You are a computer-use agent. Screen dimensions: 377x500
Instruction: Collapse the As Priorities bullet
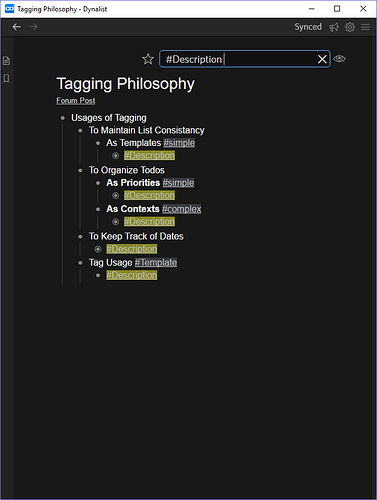(98, 183)
